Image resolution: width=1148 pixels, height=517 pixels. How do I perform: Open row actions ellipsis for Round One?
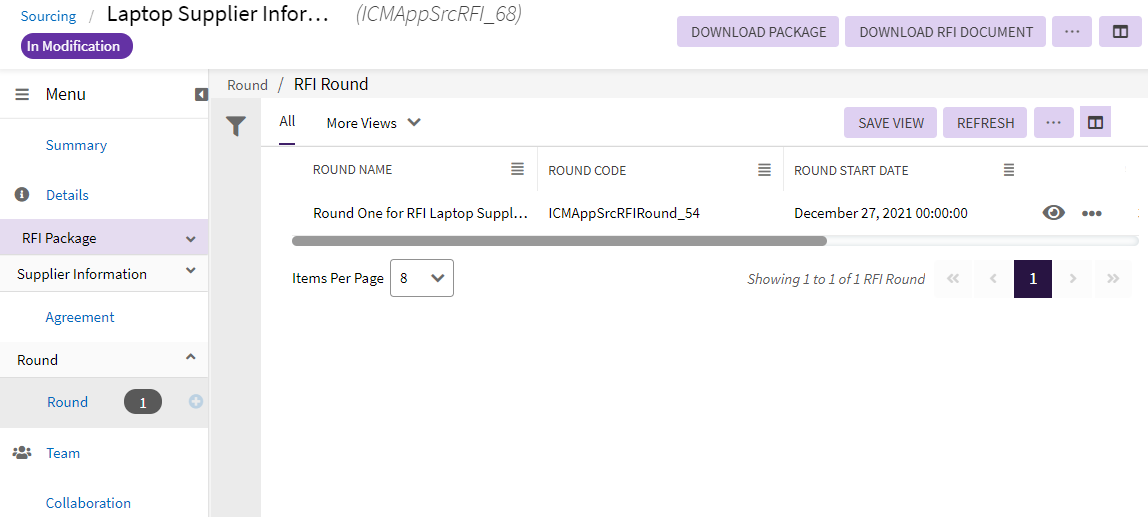1091,213
